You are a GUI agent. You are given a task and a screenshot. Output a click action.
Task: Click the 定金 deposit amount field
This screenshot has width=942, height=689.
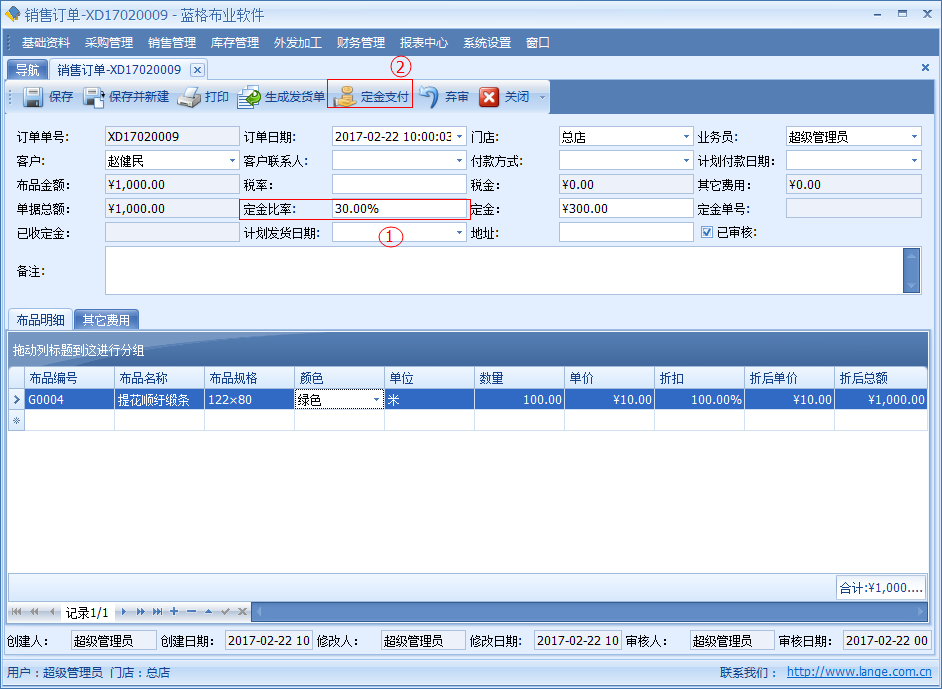pos(625,209)
